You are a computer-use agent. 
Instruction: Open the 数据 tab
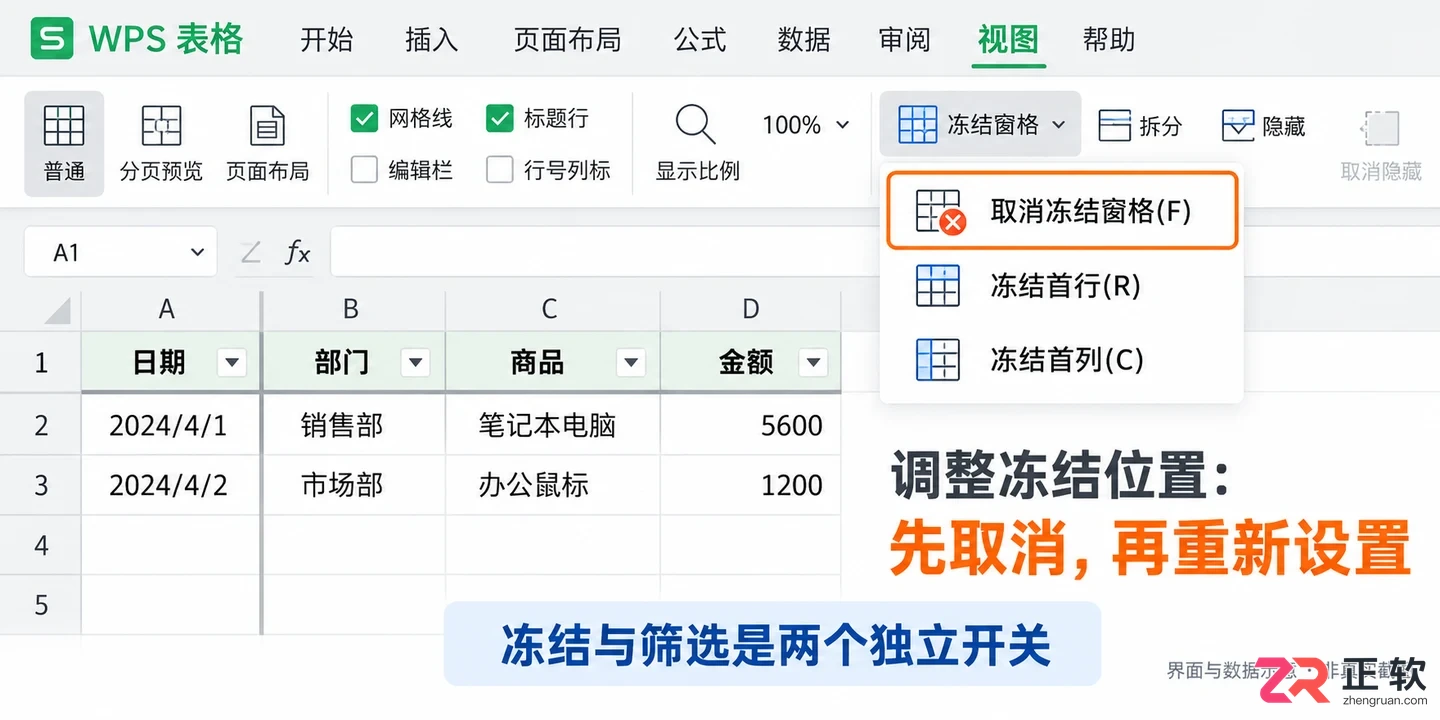[804, 40]
